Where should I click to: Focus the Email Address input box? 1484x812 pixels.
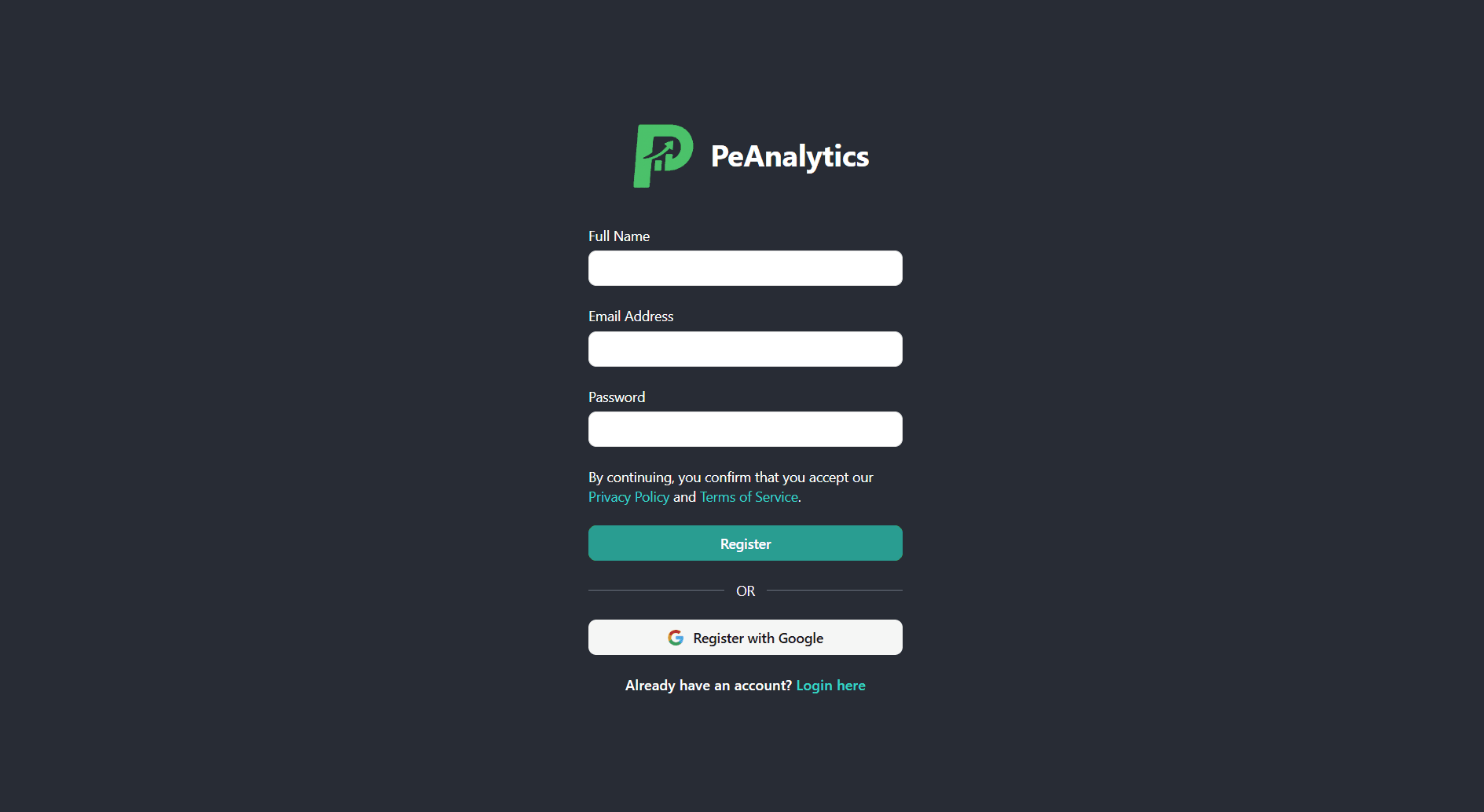745,349
